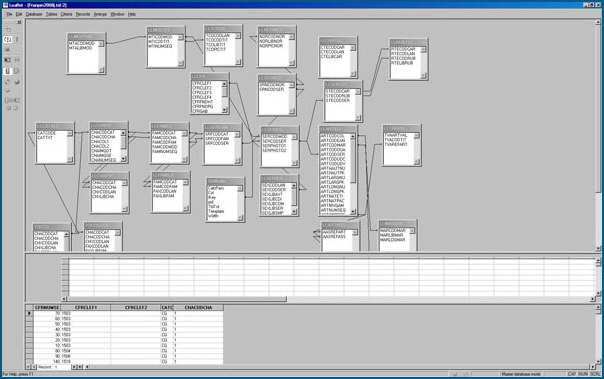
Task: Click the CAP status bar indicator
Action: pyautogui.click(x=572, y=374)
